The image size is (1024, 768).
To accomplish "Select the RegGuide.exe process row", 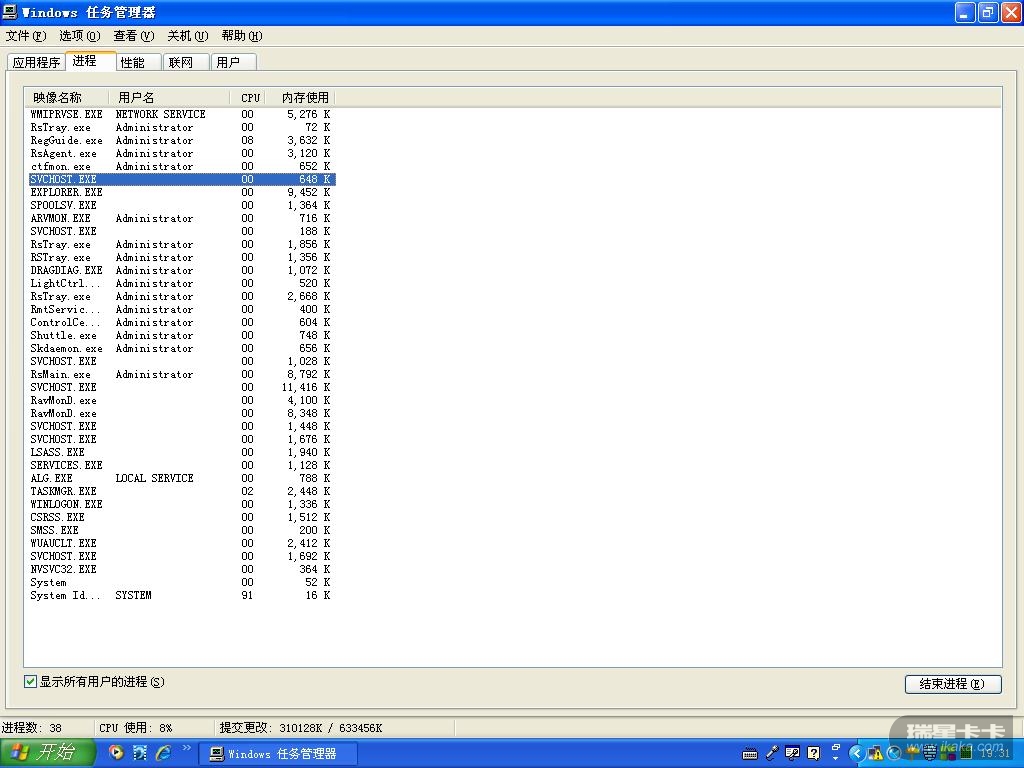I will click(182, 140).
